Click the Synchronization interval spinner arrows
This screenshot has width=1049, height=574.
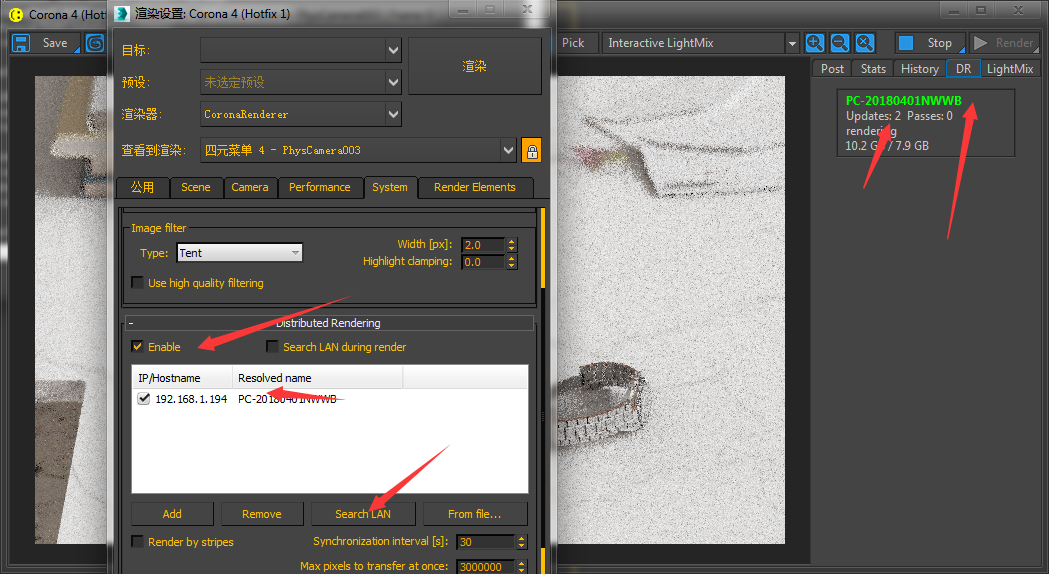click(x=522, y=542)
